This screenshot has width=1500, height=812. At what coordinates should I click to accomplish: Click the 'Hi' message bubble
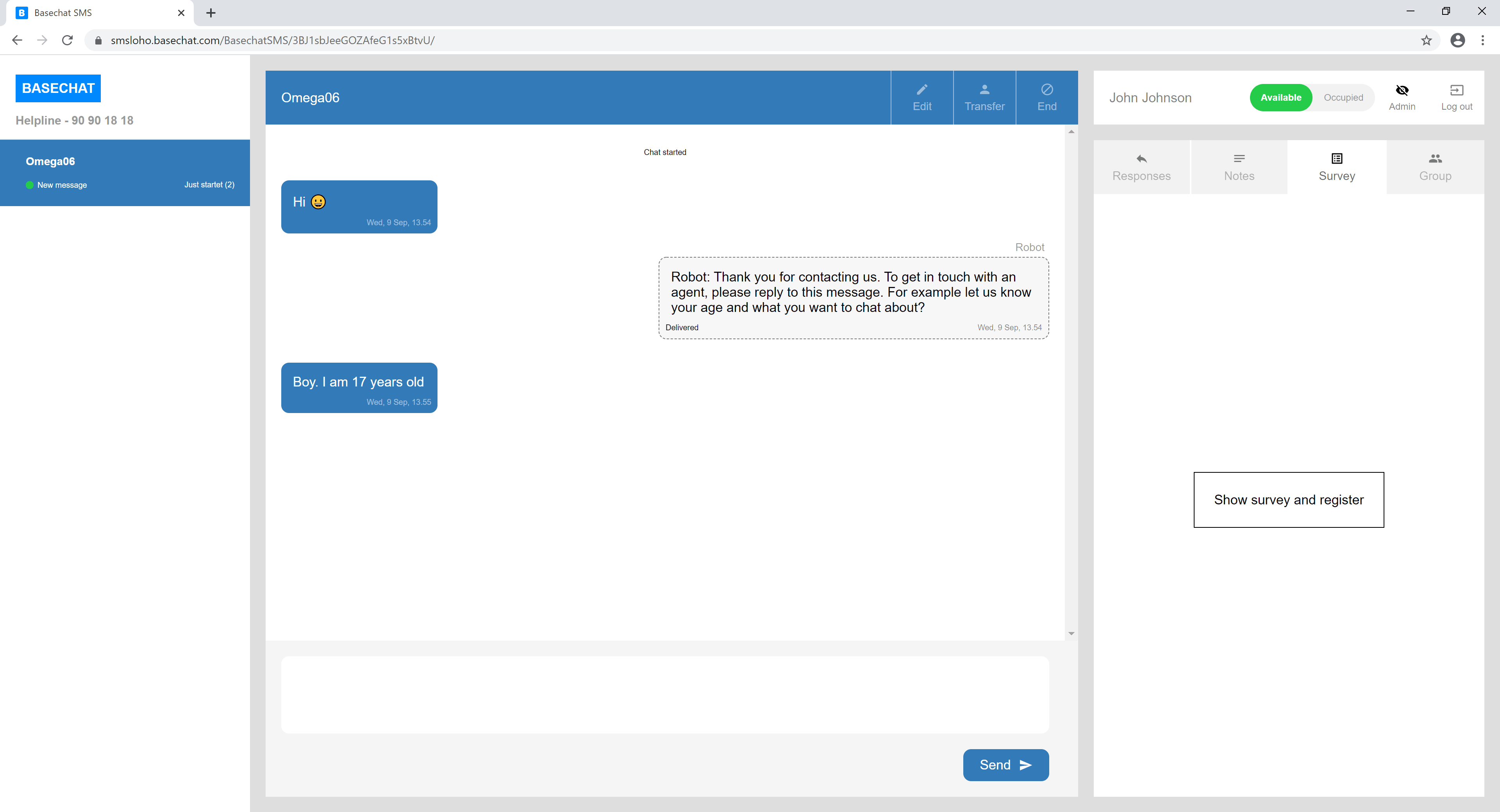coord(359,207)
